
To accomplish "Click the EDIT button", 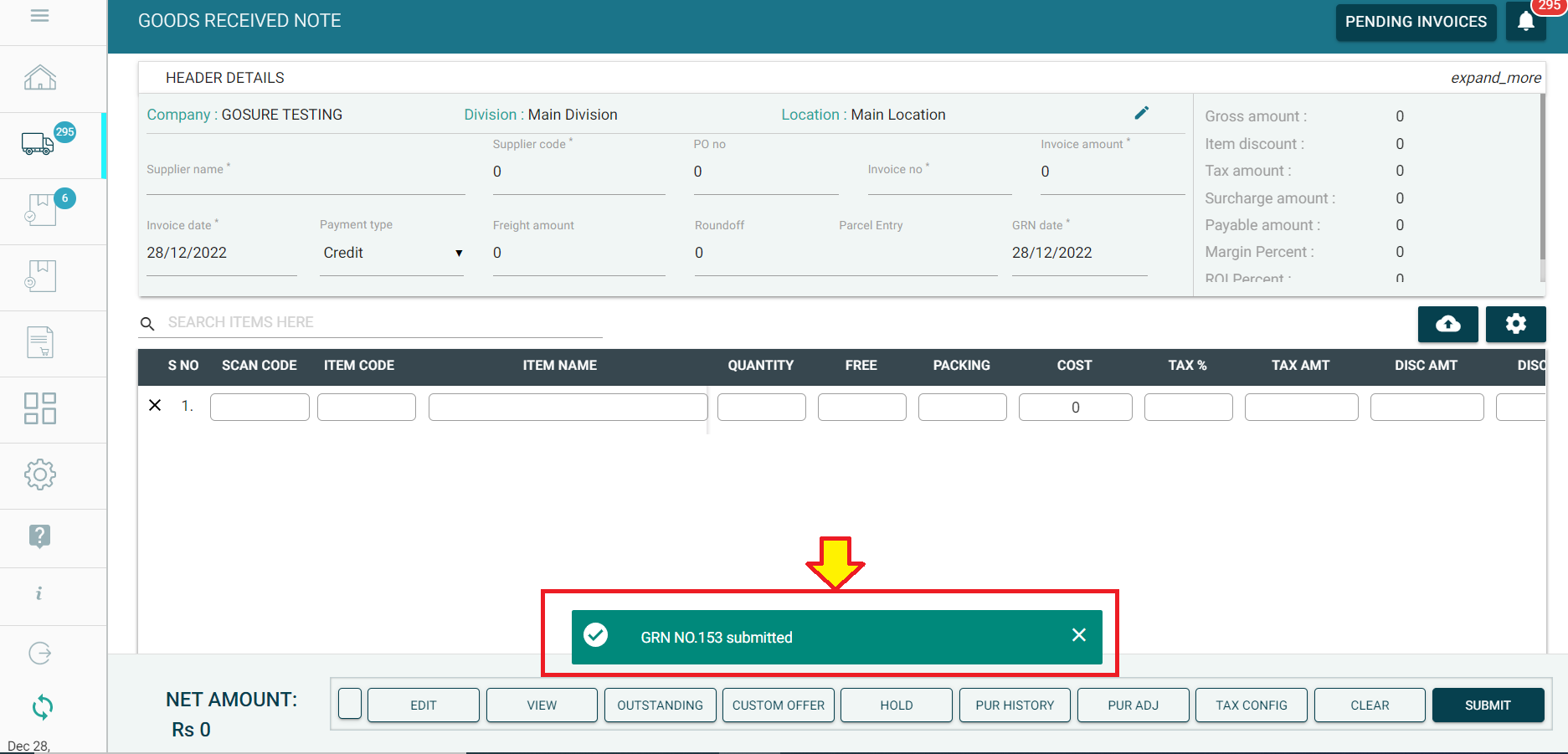I will 424,705.
